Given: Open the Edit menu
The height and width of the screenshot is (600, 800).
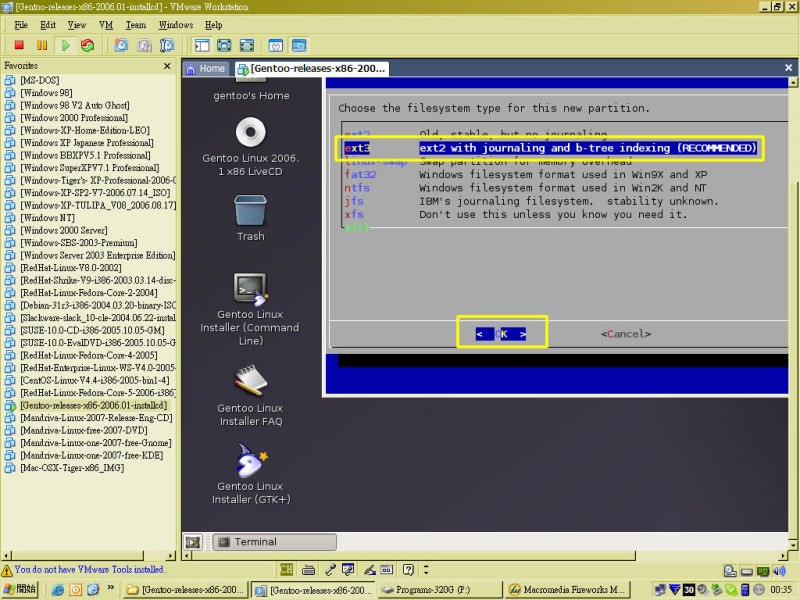Looking at the screenshot, I should 47,25.
